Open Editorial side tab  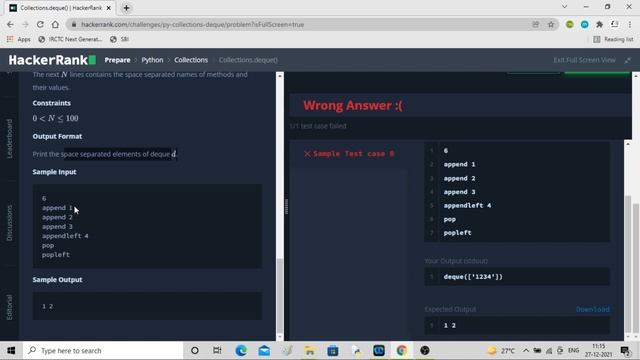(x=10, y=307)
